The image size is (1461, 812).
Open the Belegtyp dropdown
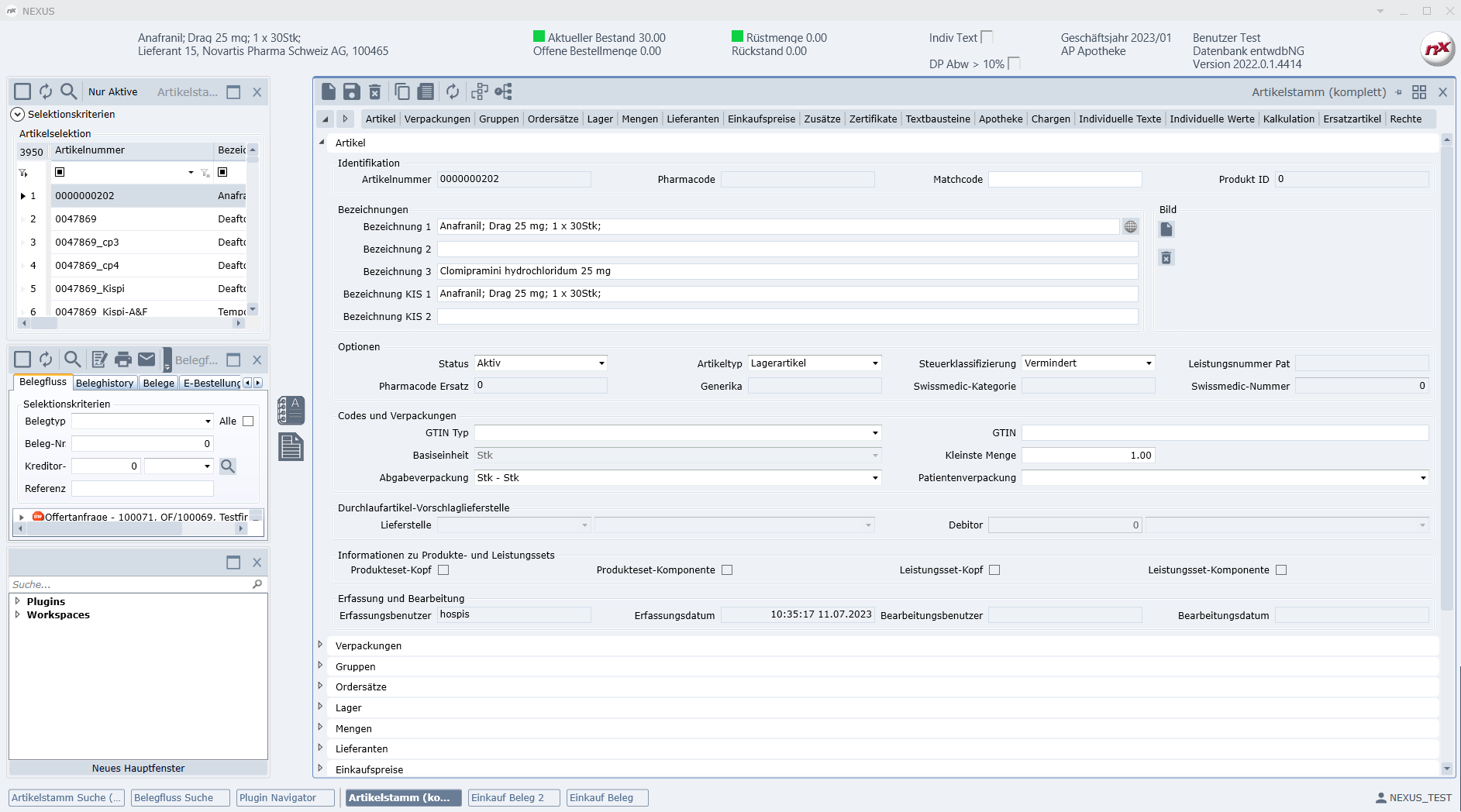[x=208, y=421]
